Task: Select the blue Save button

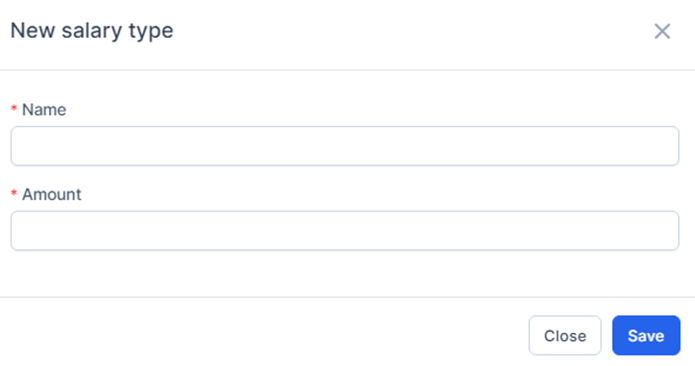Action: [646, 335]
